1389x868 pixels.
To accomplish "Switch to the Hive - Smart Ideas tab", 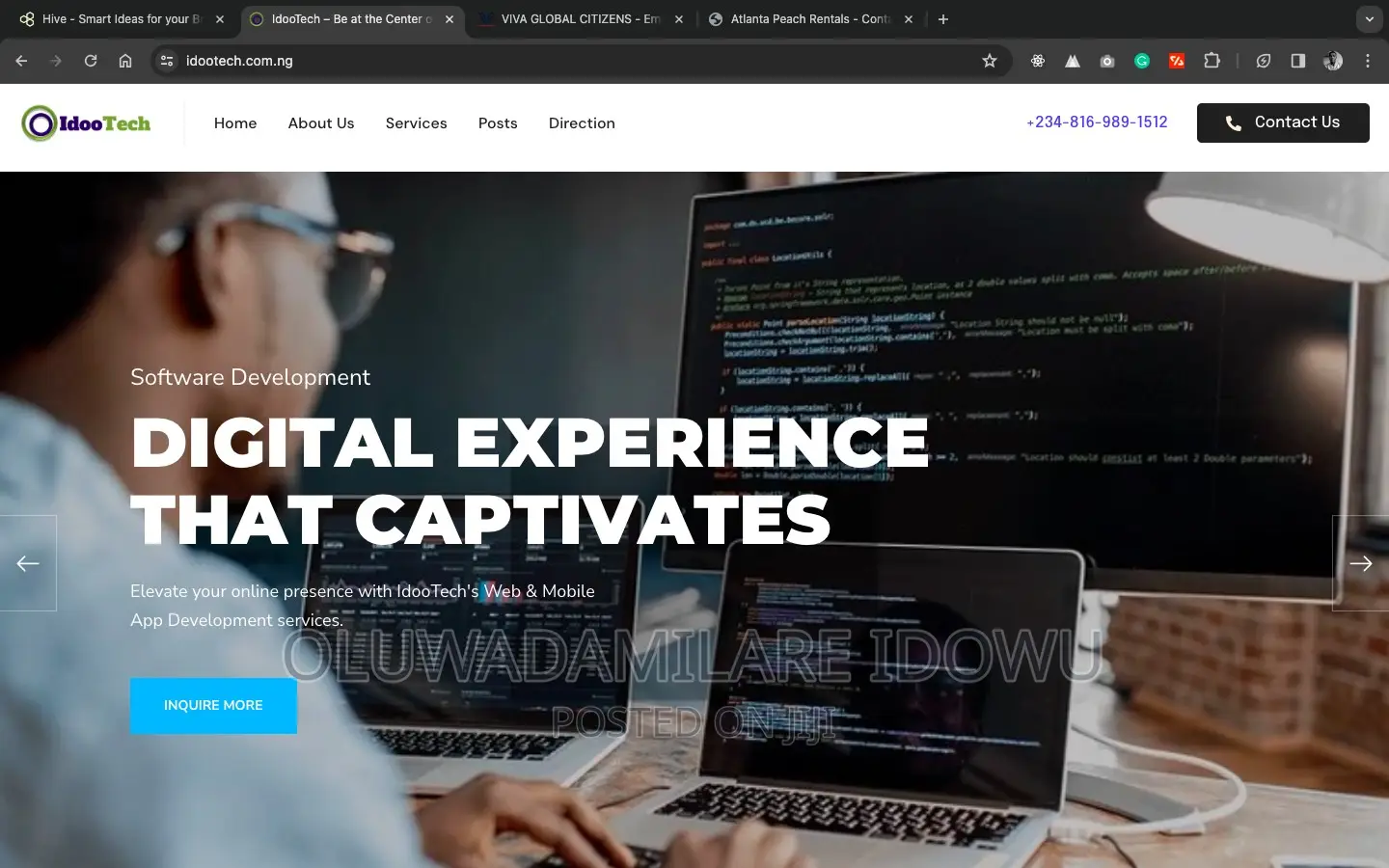I will click(x=121, y=19).
